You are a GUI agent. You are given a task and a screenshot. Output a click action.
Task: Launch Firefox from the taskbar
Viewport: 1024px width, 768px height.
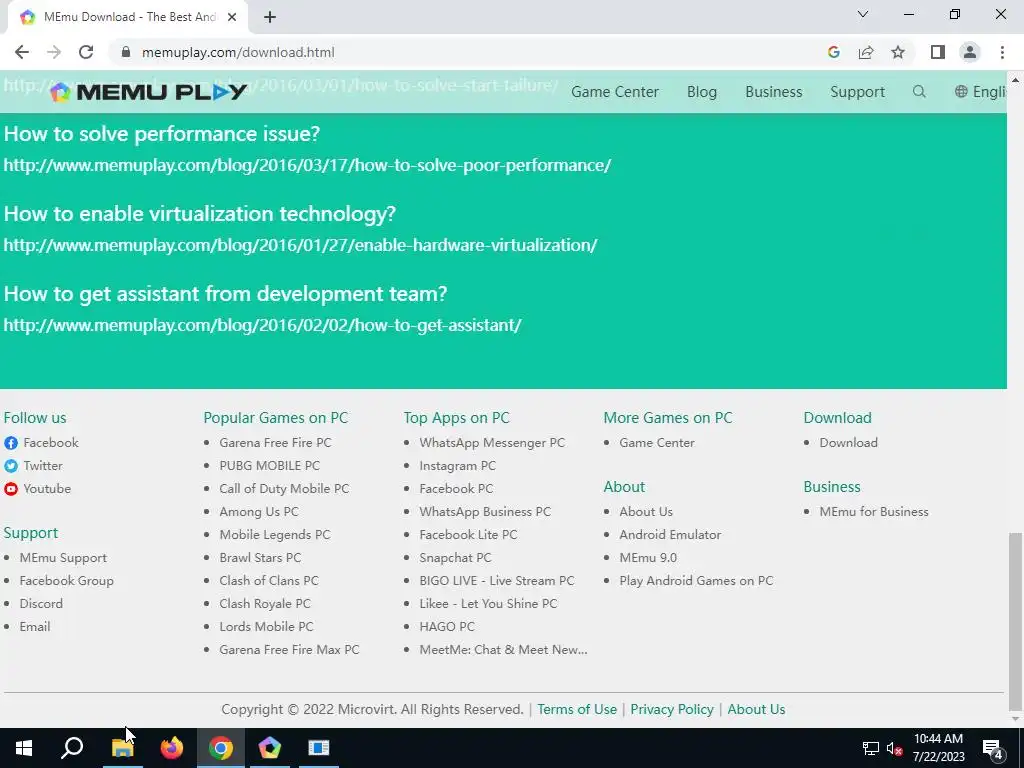pos(172,748)
